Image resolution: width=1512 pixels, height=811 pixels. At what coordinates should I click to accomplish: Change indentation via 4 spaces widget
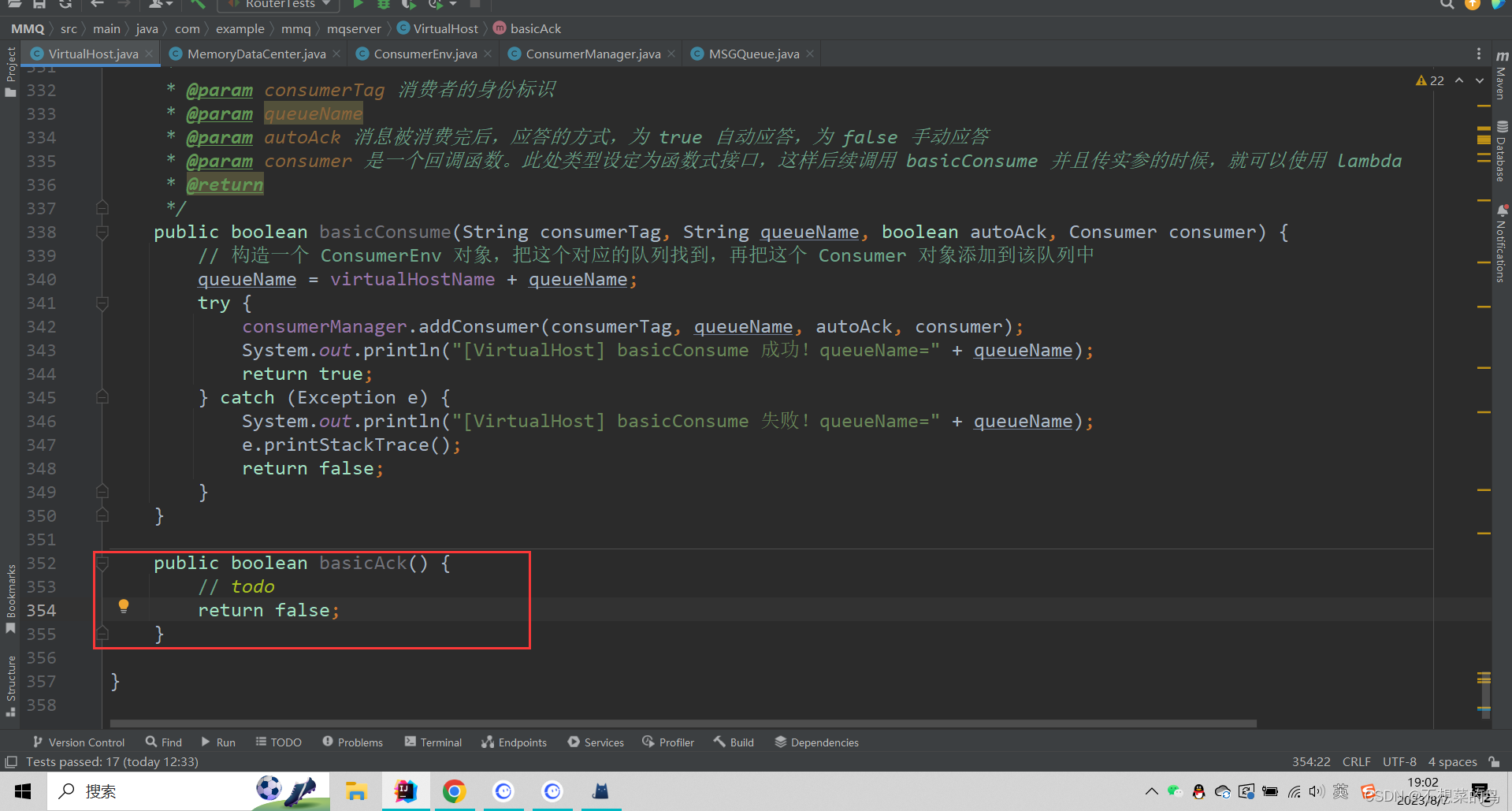[x=1452, y=761]
